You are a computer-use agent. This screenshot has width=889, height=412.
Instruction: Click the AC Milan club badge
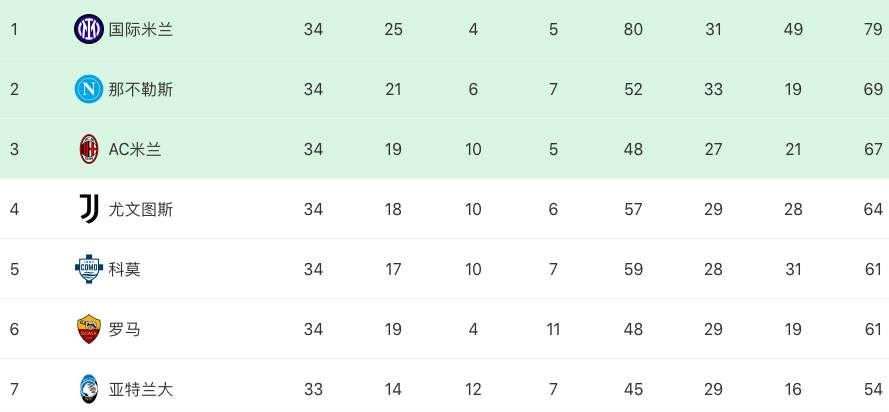[89, 150]
